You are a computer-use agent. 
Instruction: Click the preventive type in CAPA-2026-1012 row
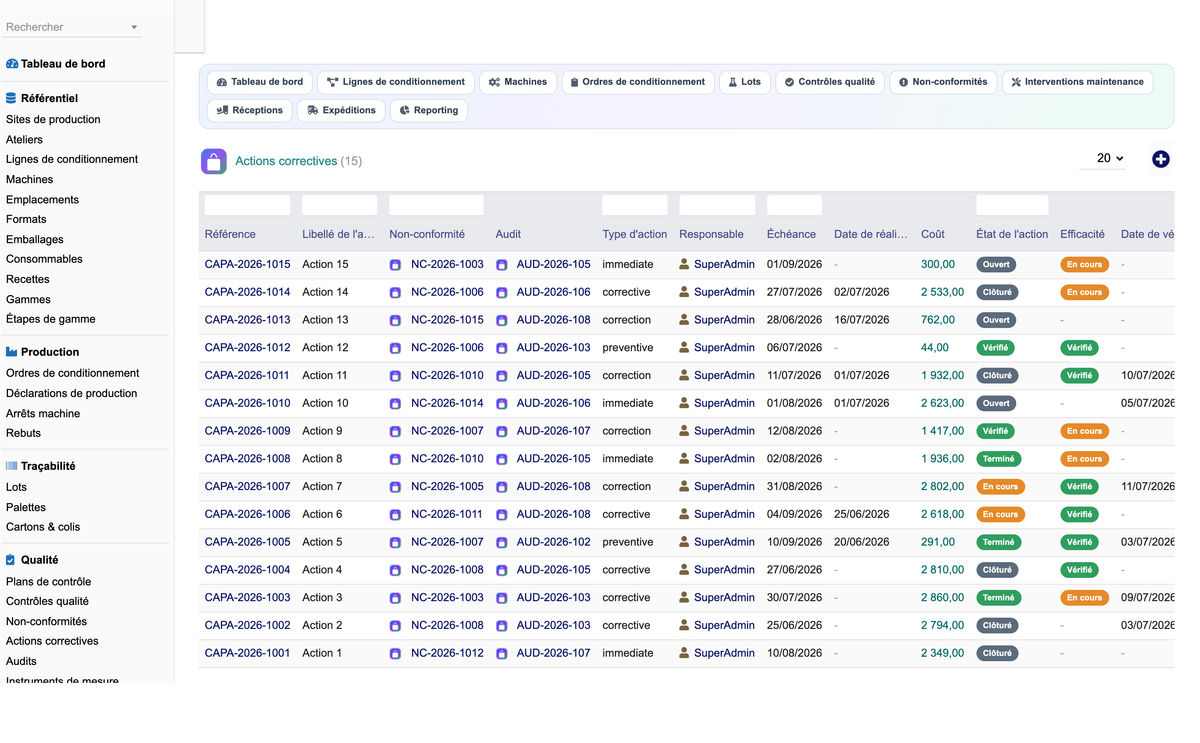pos(628,348)
